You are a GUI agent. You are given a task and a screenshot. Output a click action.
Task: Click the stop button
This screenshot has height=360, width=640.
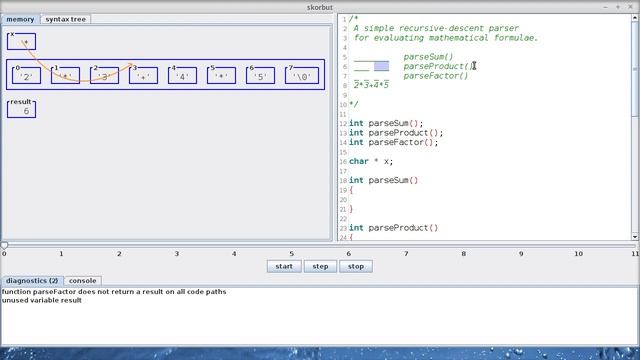(356, 266)
